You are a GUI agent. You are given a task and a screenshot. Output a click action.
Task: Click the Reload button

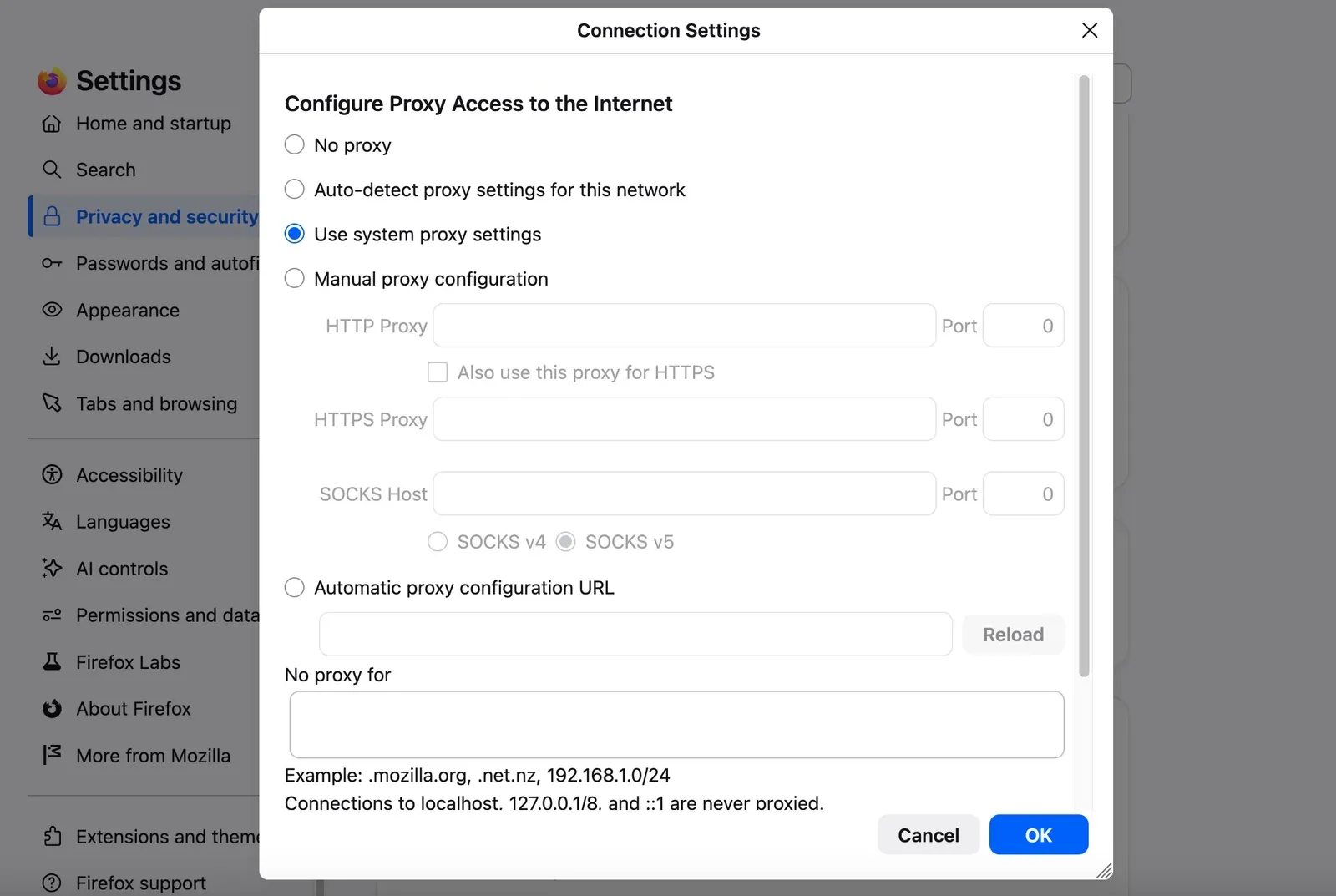click(1014, 635)
